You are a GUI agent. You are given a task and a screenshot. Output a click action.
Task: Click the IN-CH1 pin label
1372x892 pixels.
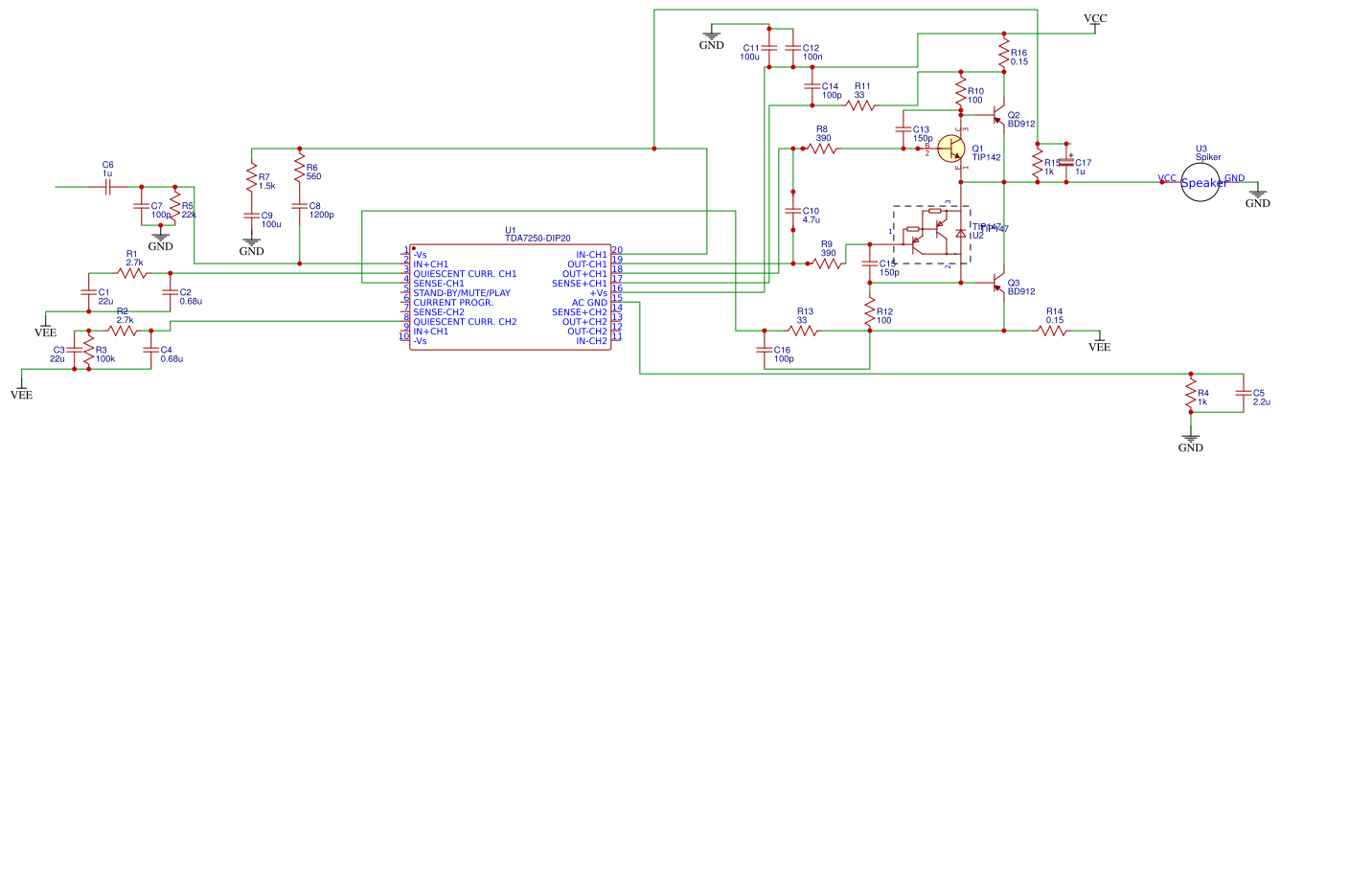click(591, 255)
